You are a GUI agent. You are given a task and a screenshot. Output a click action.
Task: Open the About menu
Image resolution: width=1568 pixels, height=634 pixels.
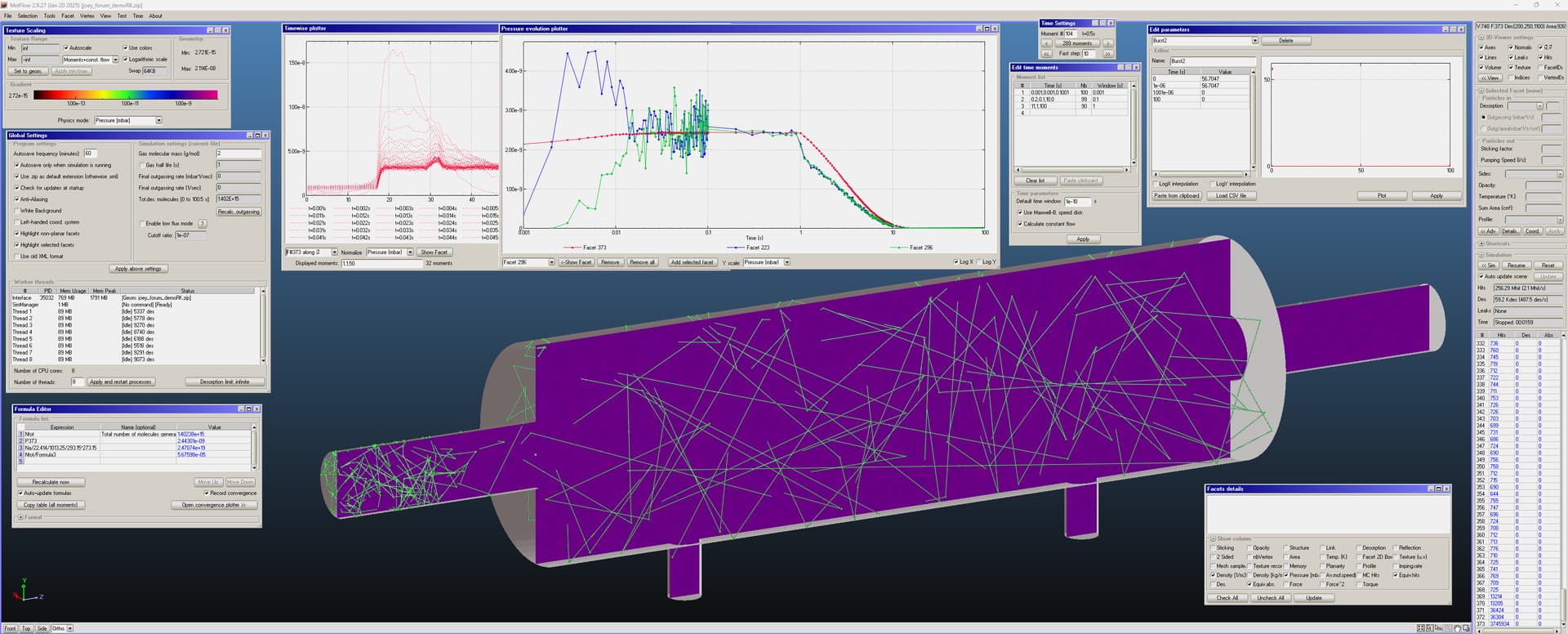[155, 16]
